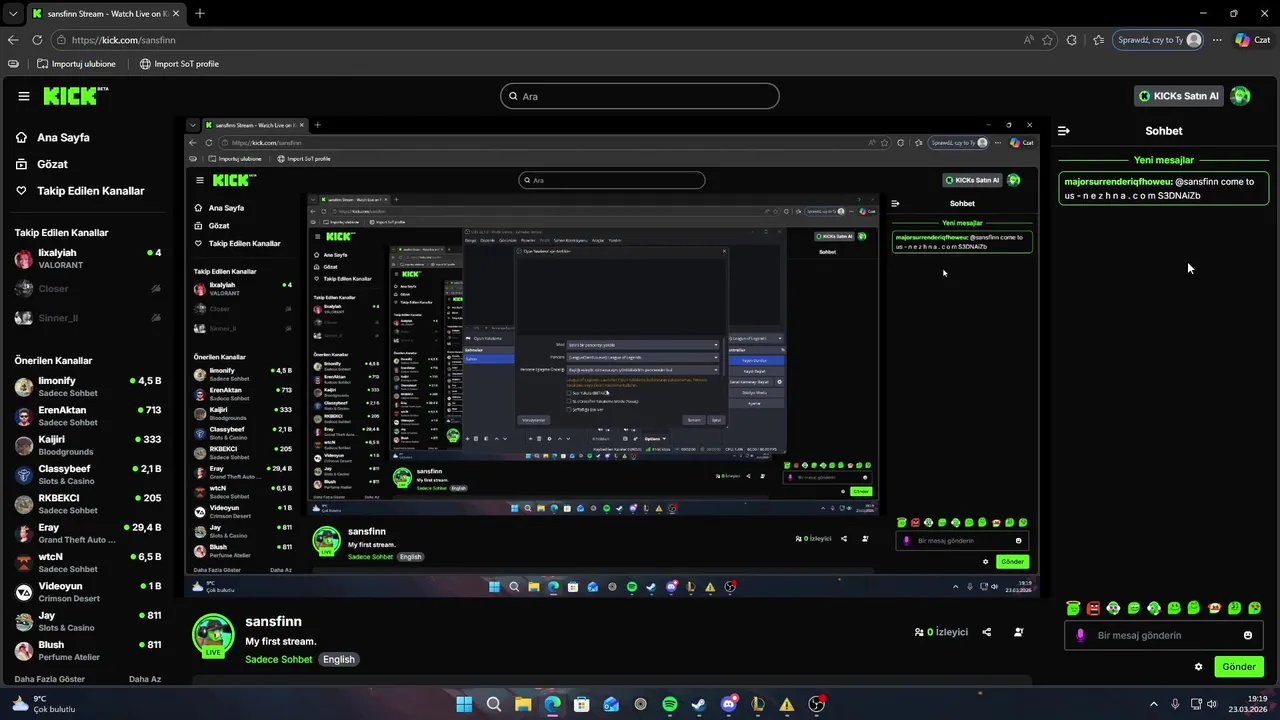The width and height of the screenshot is (1280, 720).
Task: Open Blush Perfume Atelier channel
Action: pyautogui.click(x=88, y=650)
